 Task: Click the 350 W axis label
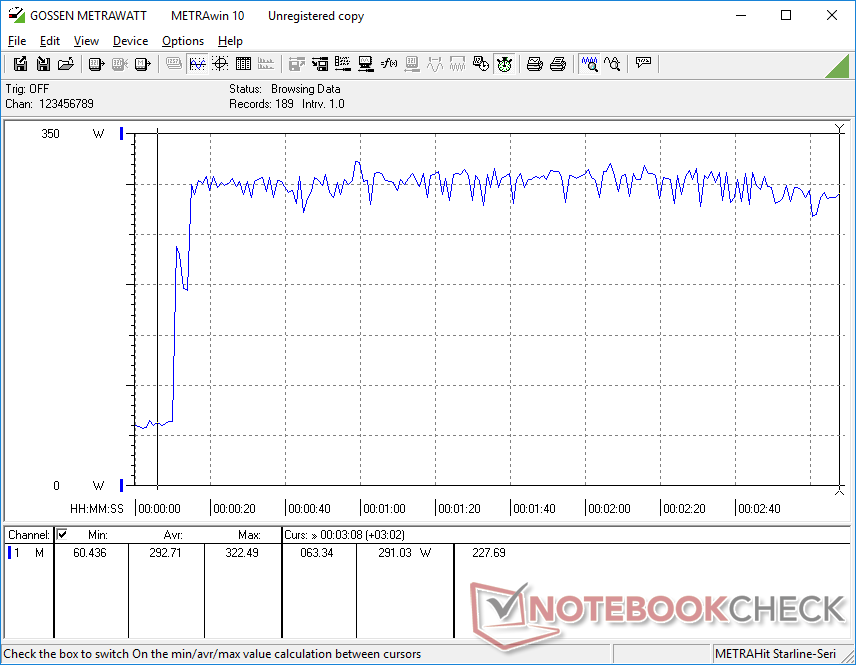point(73,134)
